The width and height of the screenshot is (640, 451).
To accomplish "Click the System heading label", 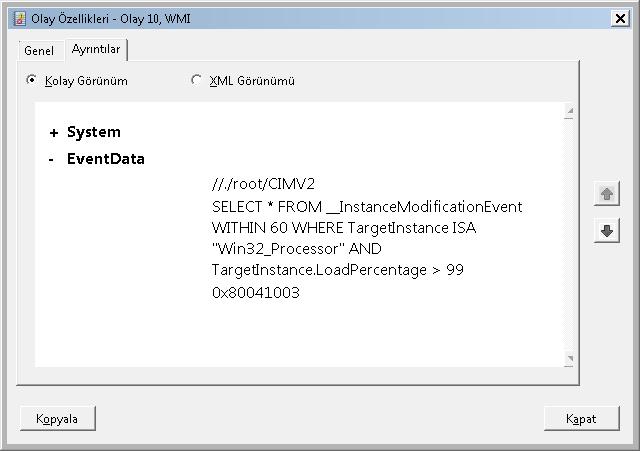I will [x=94, y=132].
